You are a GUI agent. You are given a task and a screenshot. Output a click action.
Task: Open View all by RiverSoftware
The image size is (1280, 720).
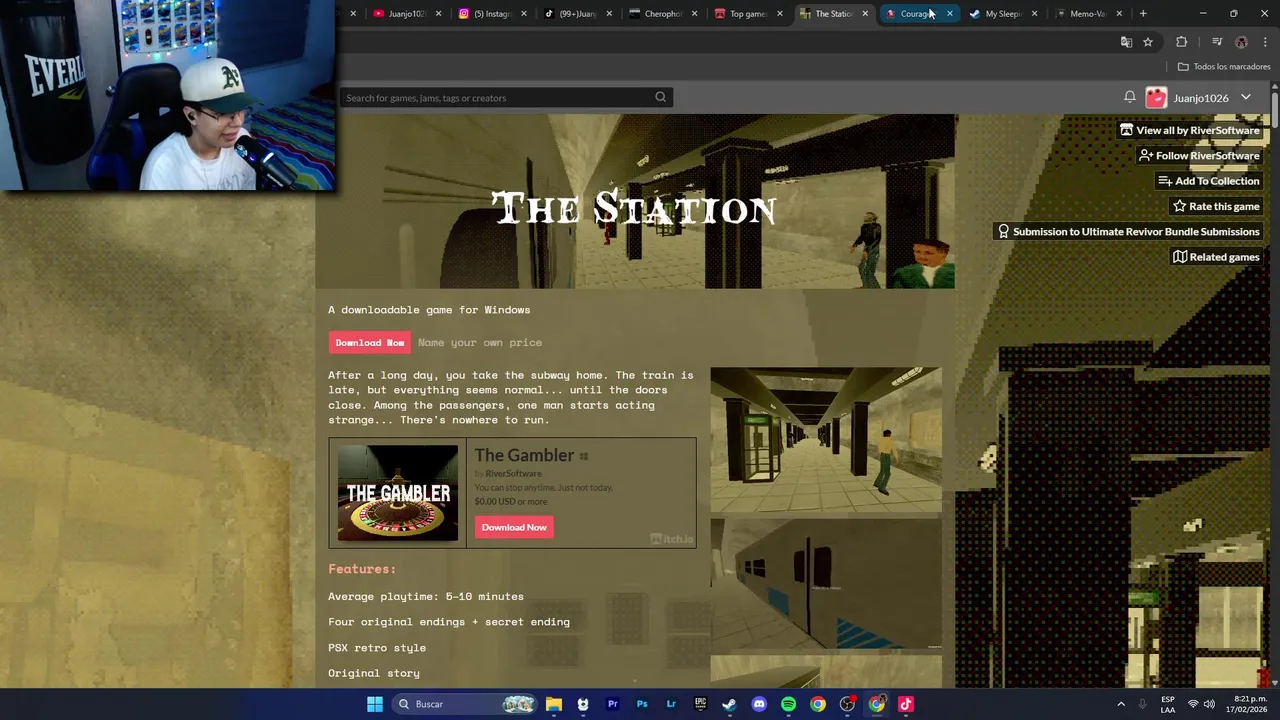pos(1189,130)
